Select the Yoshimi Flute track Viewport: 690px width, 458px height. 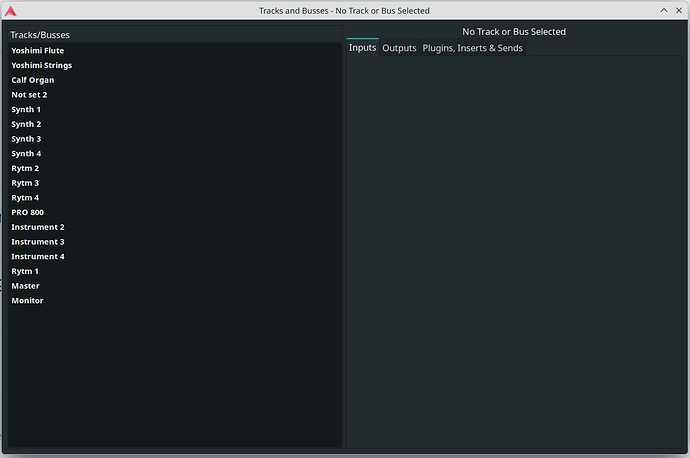(175, 51)
